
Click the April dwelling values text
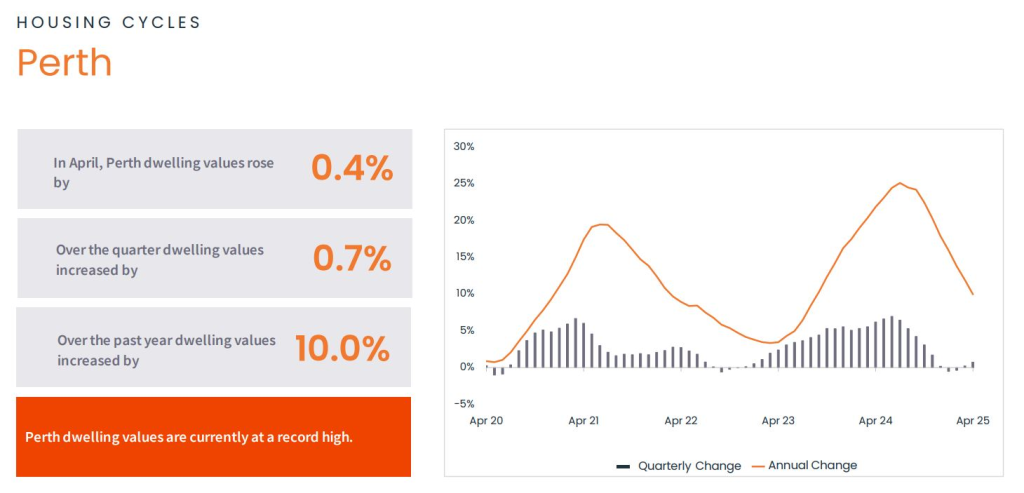(x=163, y=172)
